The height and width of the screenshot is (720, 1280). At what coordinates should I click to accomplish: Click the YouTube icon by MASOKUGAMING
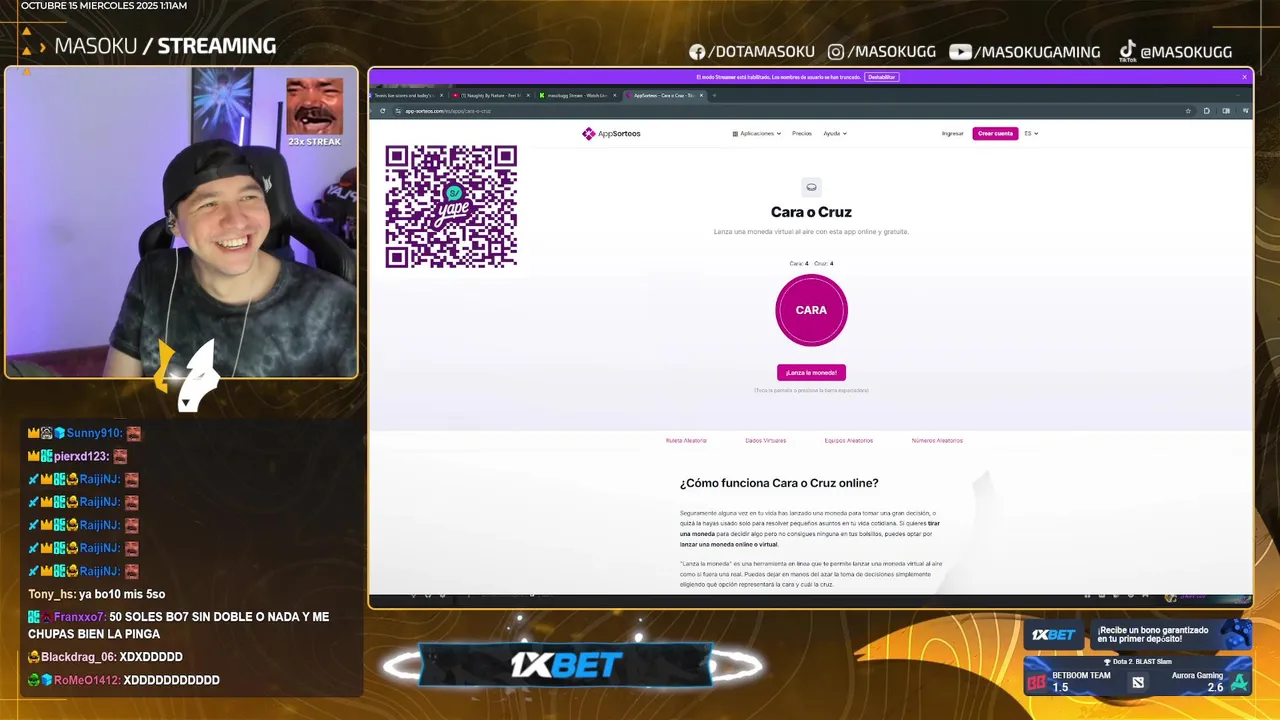(960, 52)
